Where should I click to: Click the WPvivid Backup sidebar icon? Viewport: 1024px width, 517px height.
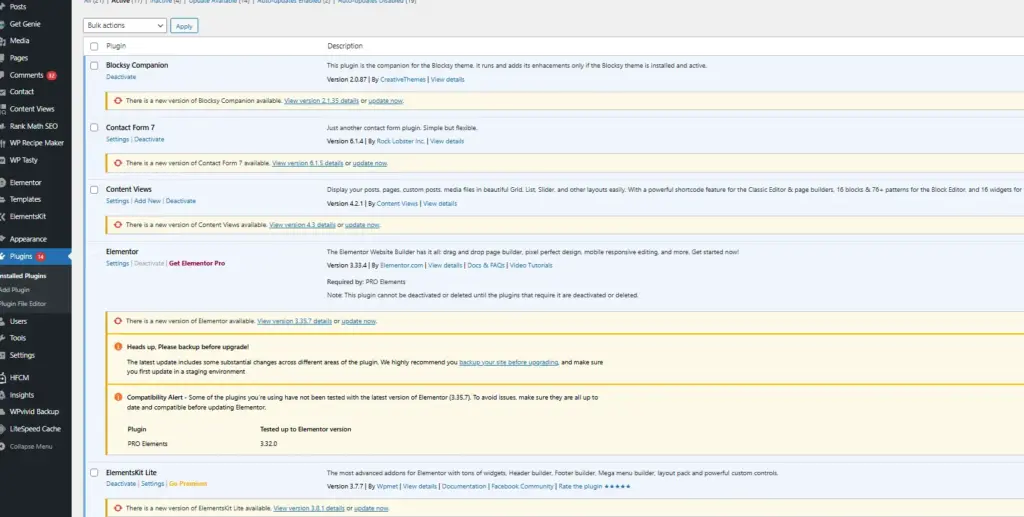[3, 411]
